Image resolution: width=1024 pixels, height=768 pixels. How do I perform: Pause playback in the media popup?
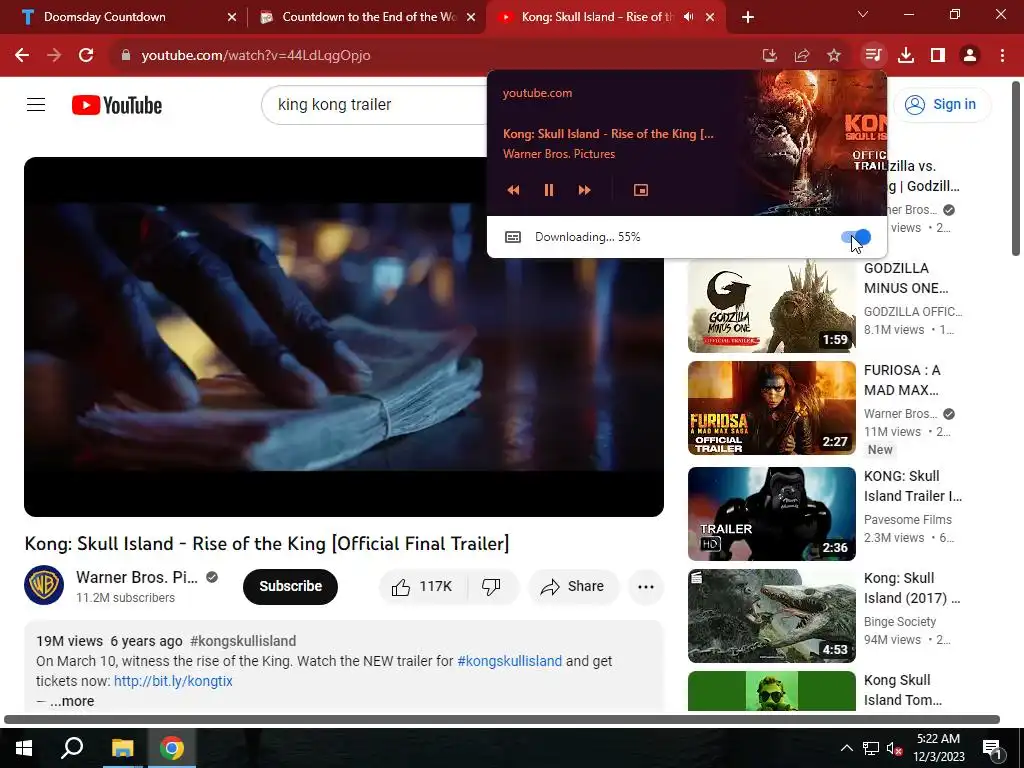coord(549,190)
